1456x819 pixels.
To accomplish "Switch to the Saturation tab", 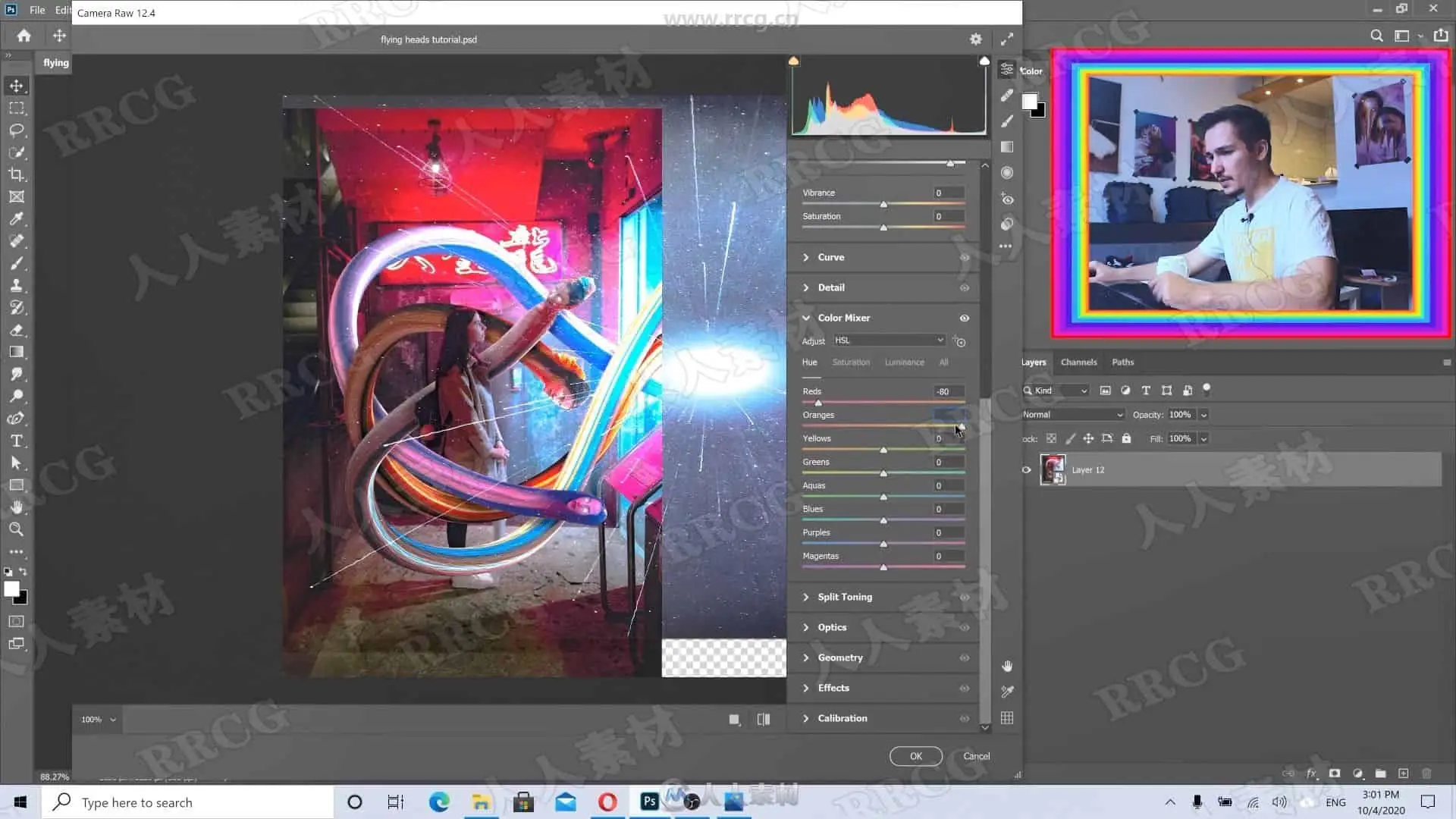I will 851,362.
